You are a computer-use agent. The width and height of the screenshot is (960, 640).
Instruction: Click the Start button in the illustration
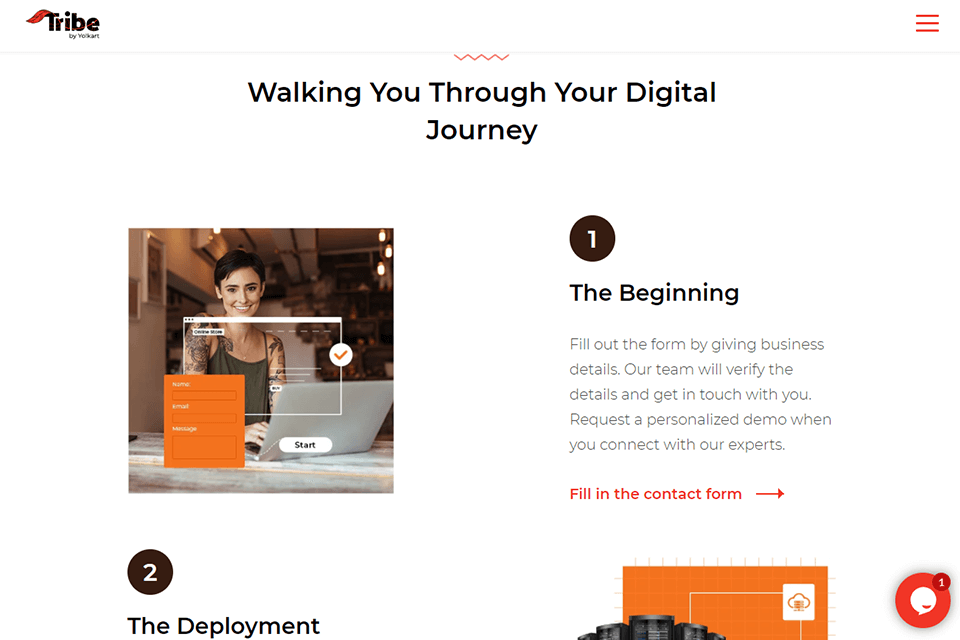pos(305,445)
